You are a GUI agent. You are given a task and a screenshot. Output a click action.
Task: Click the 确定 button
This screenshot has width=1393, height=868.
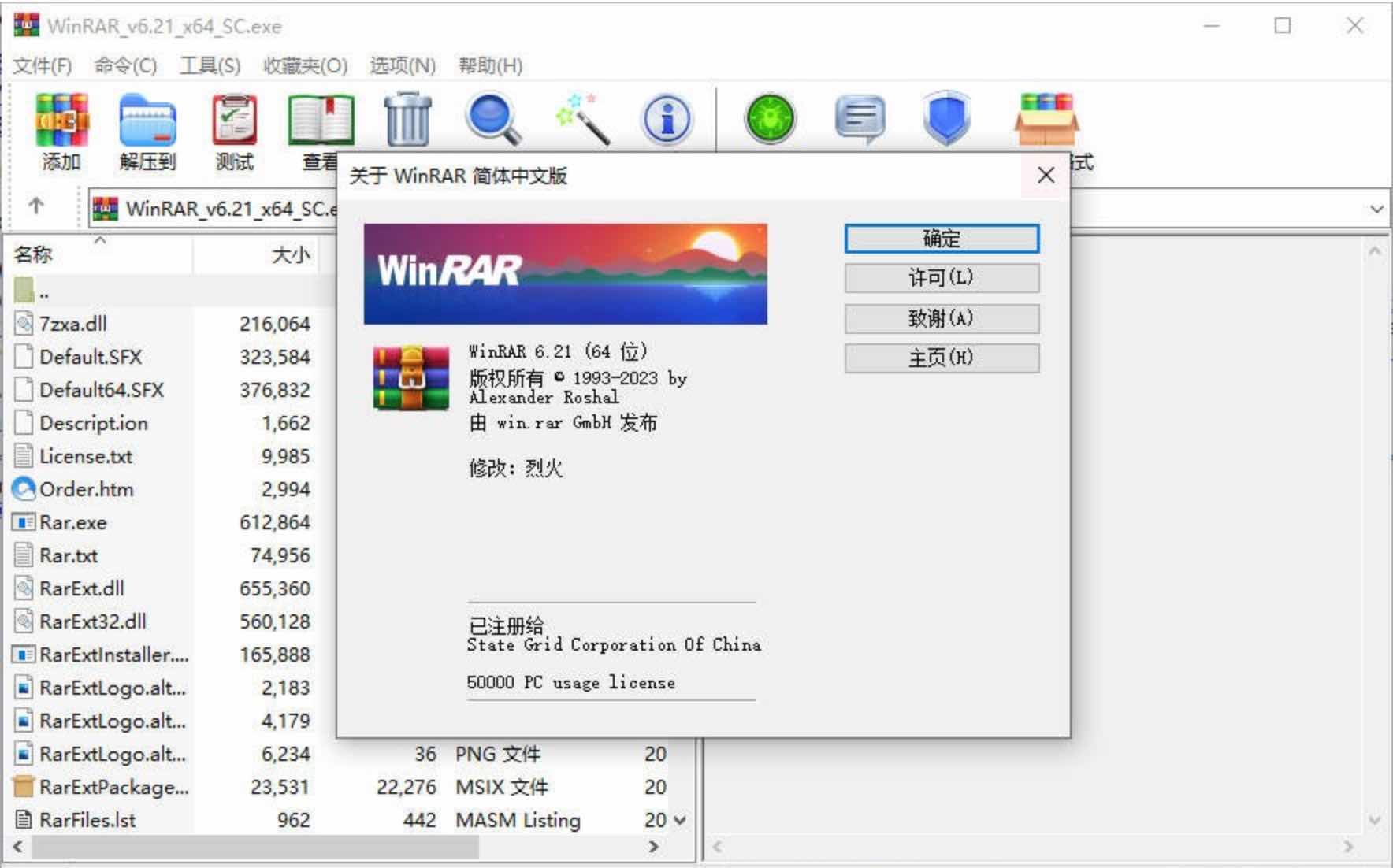click(x=942, y=239)
